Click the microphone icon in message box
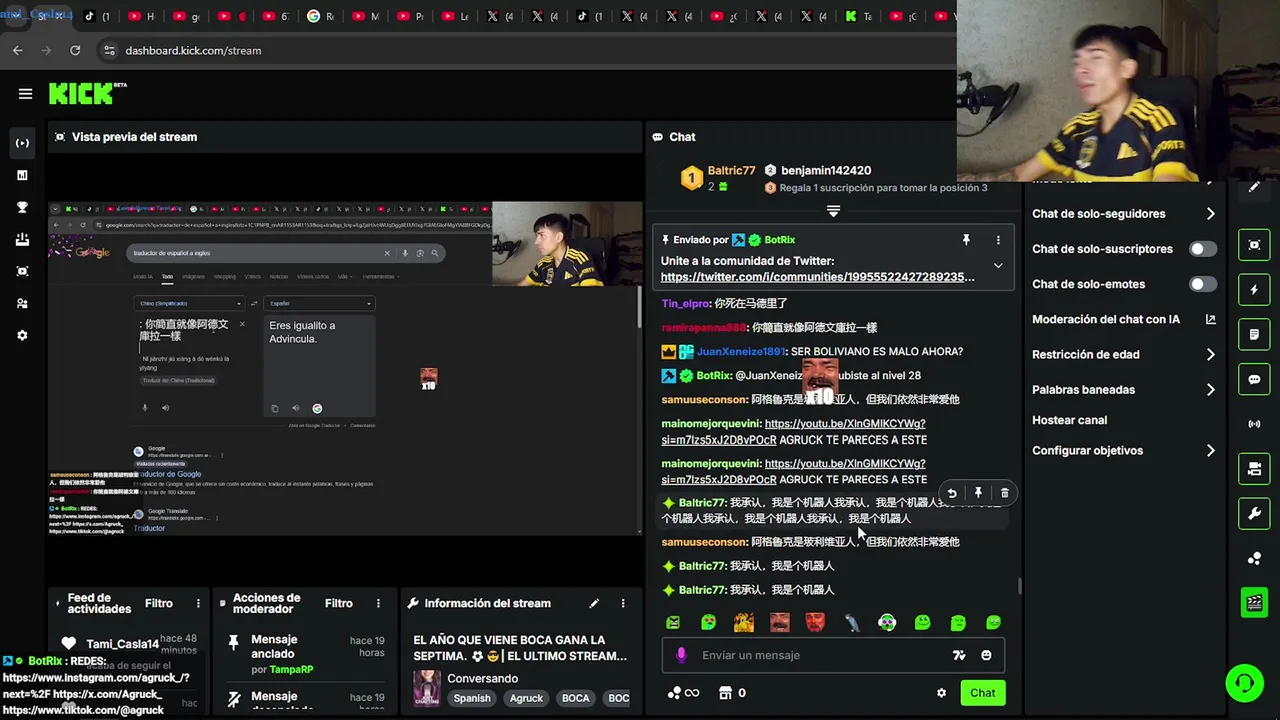 click(x=681, y=655)
